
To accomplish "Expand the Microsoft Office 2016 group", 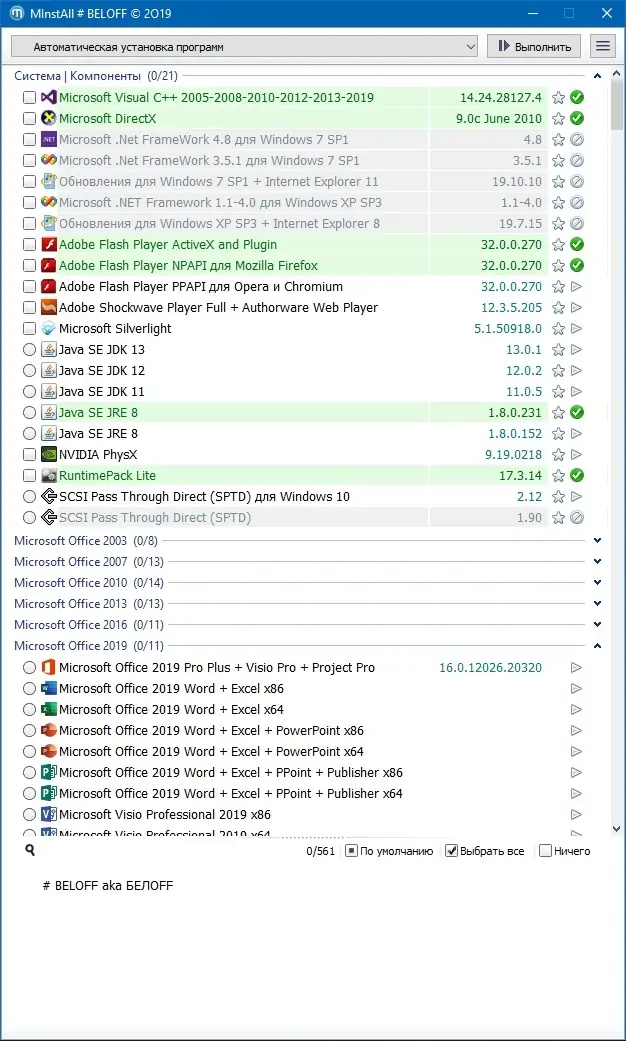I will [x=597, y=625].
